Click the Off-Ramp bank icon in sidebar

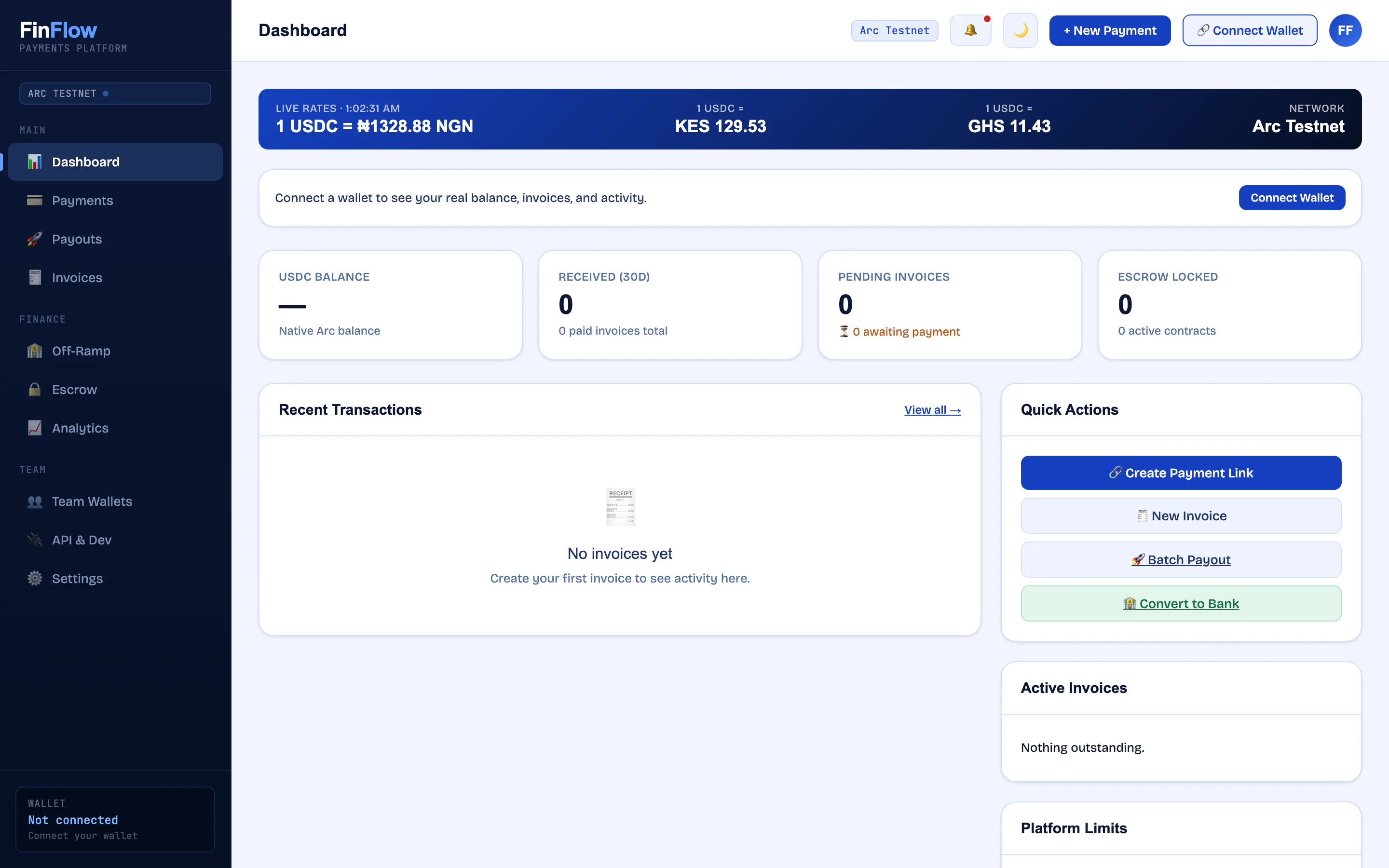click(34, 351)
